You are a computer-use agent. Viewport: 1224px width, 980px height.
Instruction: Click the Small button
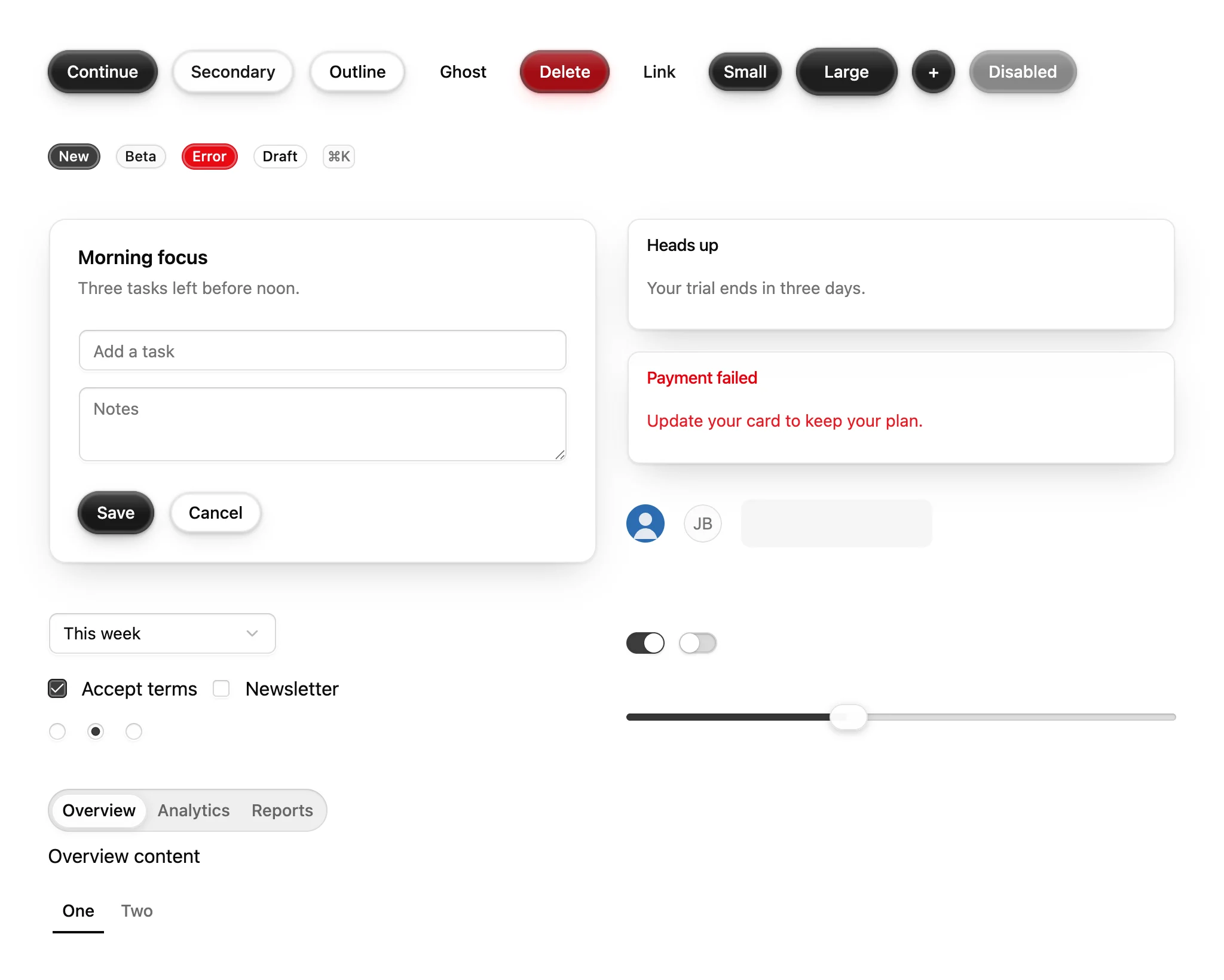[x=745, y=72]
